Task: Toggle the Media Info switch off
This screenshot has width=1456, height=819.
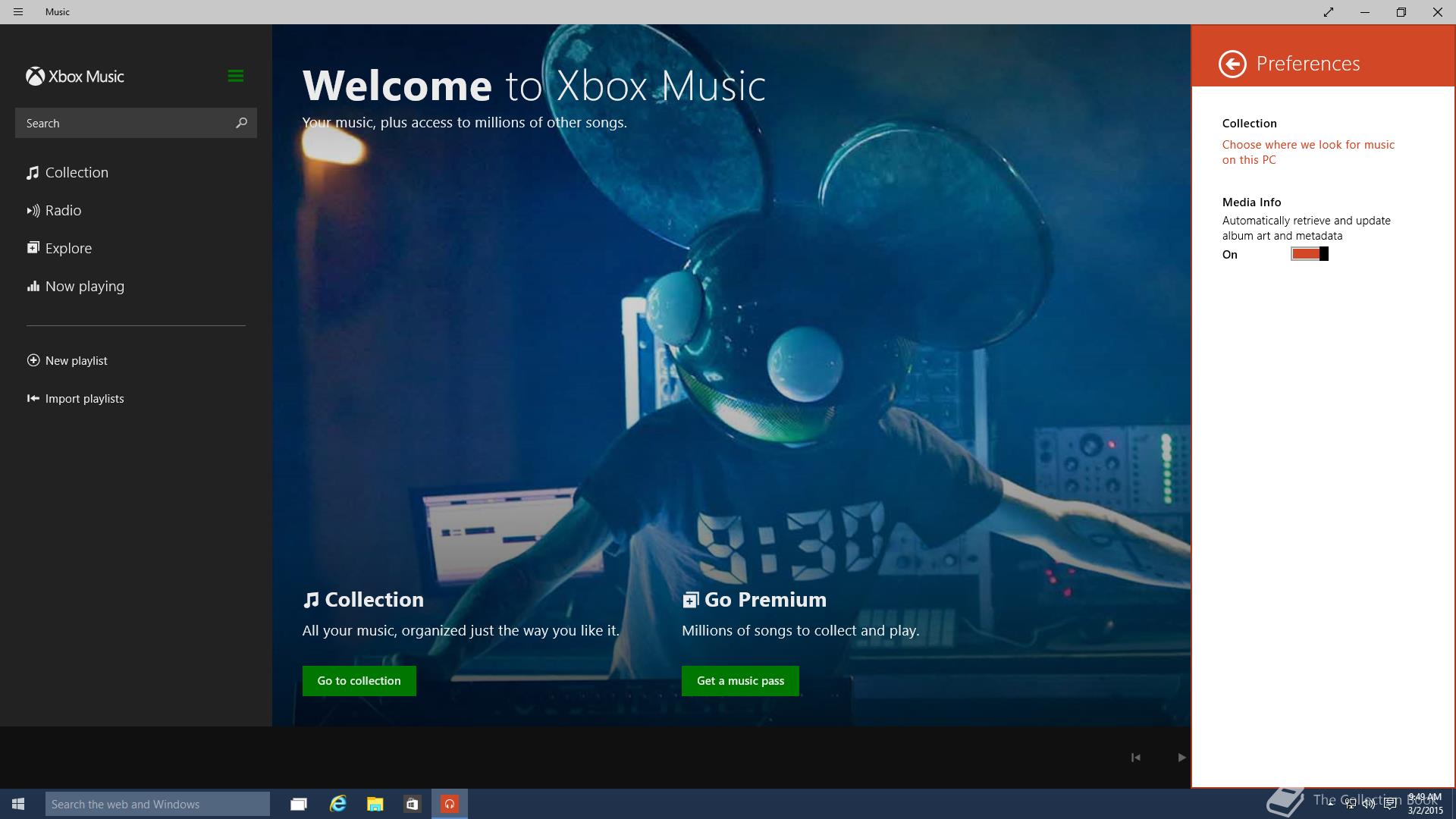Action: coord(1310,254)
